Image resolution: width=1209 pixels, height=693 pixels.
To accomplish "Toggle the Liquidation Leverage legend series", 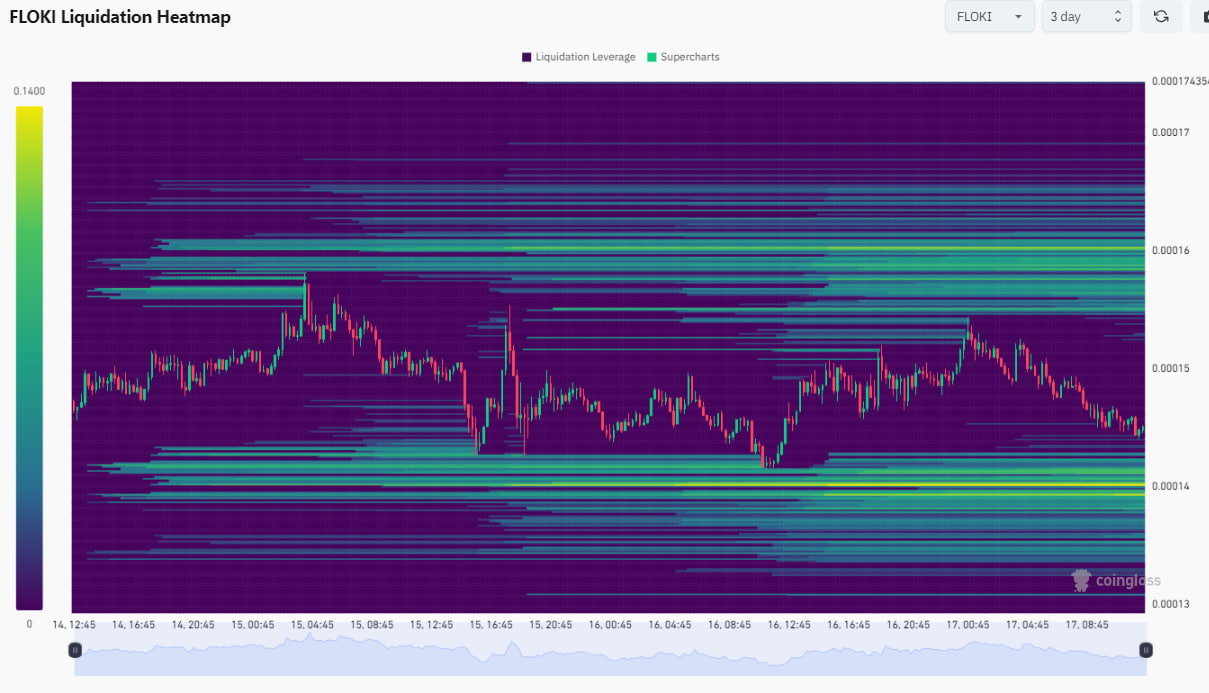I will pos(578,57).
